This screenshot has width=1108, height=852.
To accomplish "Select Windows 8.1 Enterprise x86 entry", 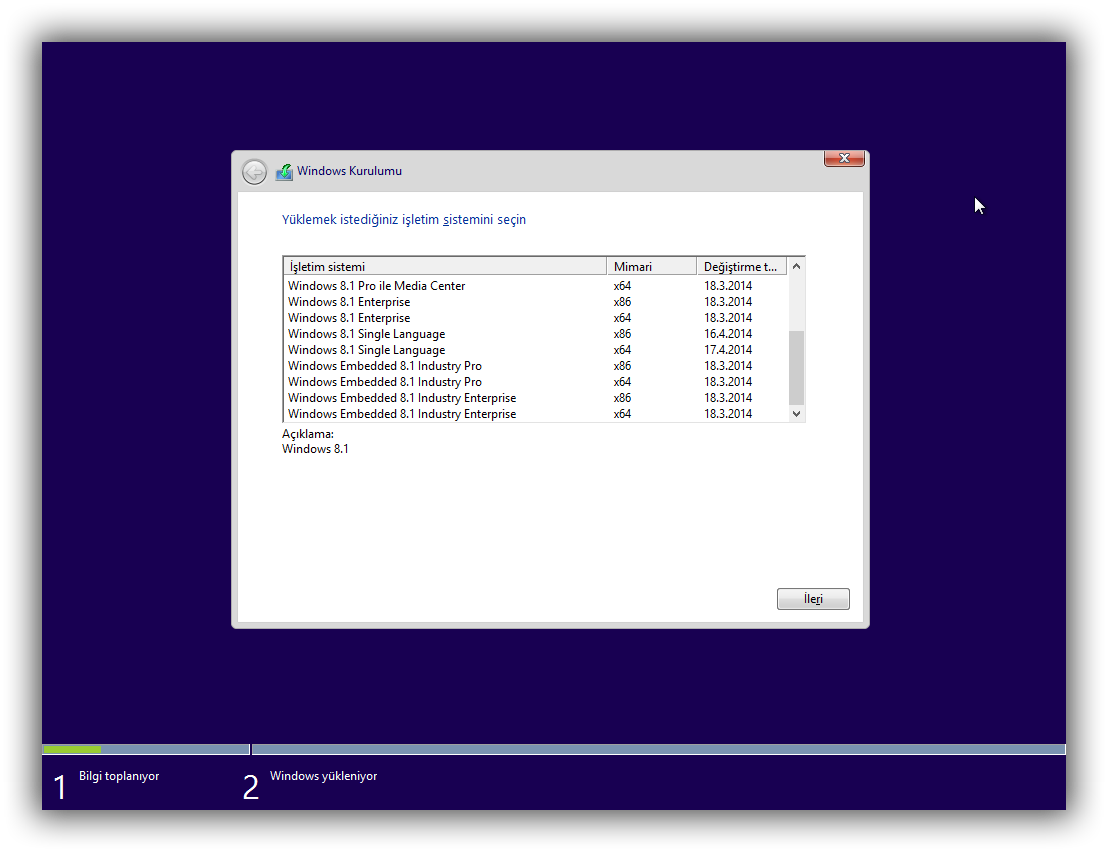I will pyautogui.click(x=536, y=302).
